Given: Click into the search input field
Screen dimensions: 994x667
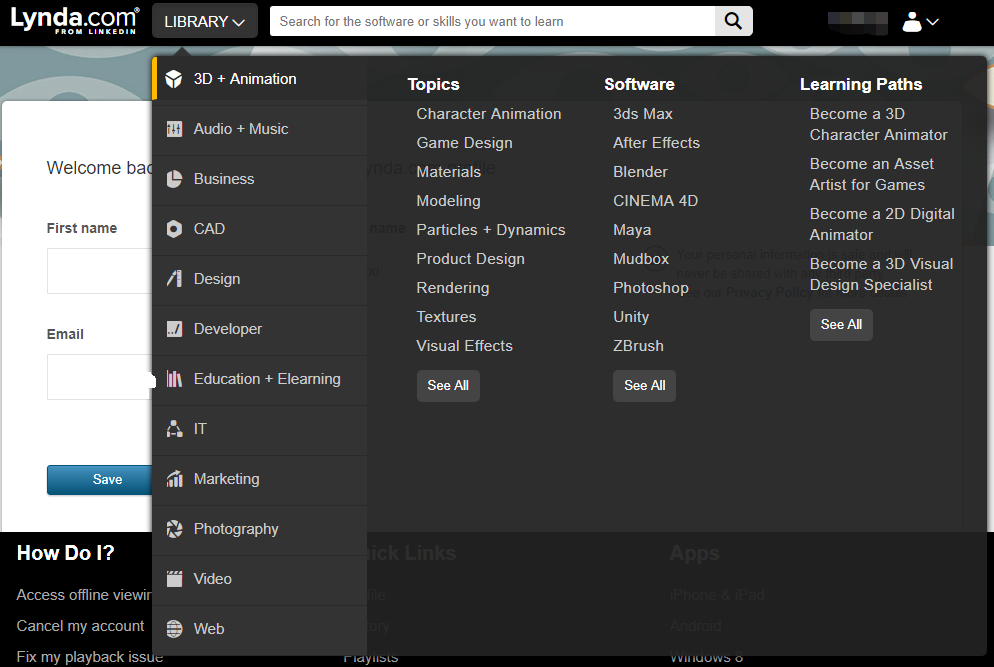Looking at the screenshot, I should click(493, 21).
